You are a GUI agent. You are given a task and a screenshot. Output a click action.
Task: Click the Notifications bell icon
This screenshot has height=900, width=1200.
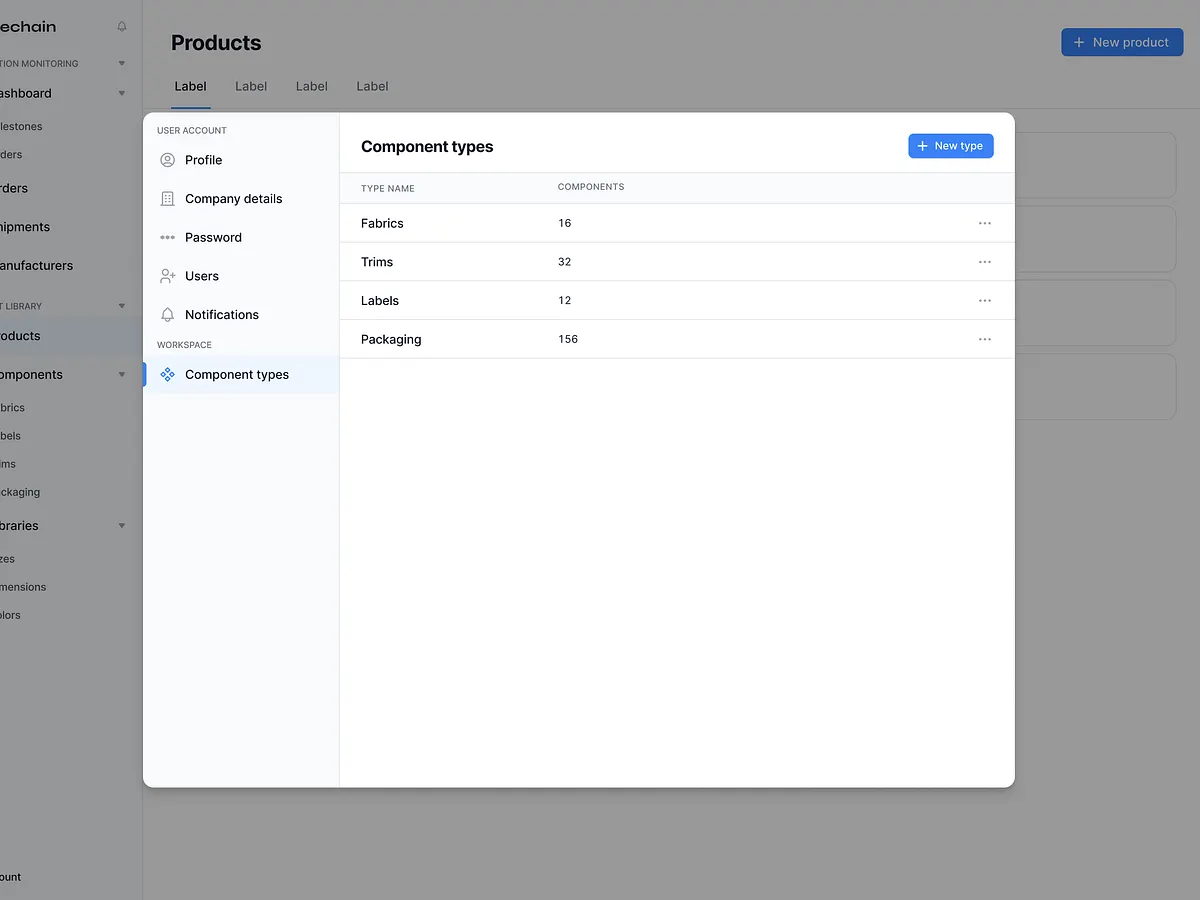pos(166,314)
